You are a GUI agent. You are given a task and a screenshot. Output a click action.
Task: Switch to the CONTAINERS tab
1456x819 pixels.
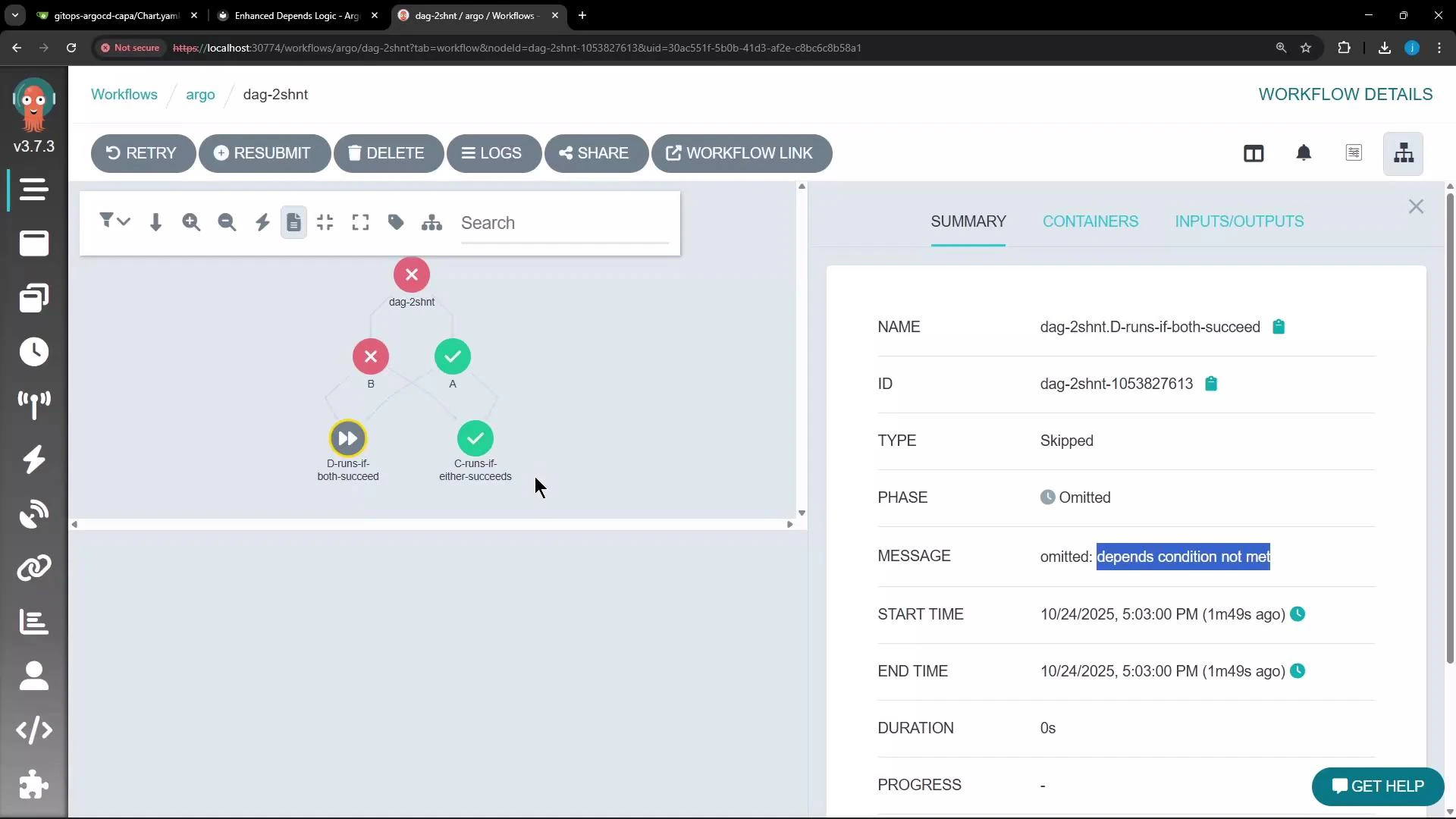(x=1090, y=221)
